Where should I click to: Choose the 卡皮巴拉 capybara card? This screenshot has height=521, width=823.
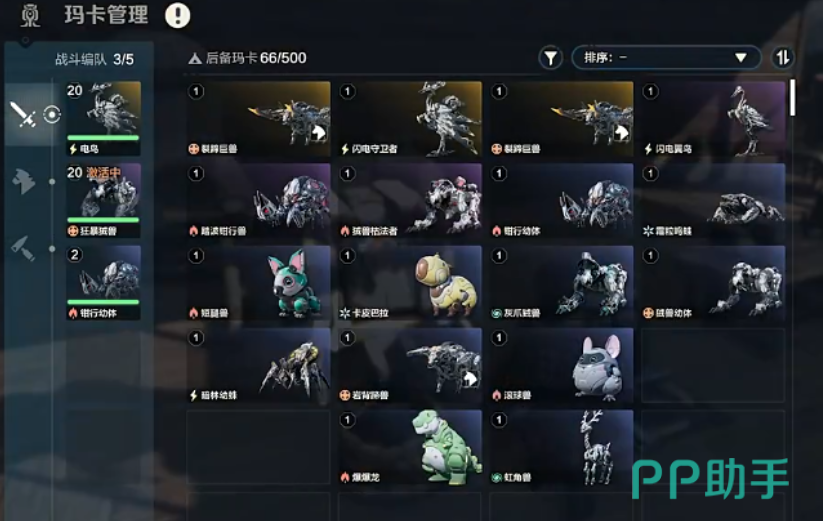(410, 283)
